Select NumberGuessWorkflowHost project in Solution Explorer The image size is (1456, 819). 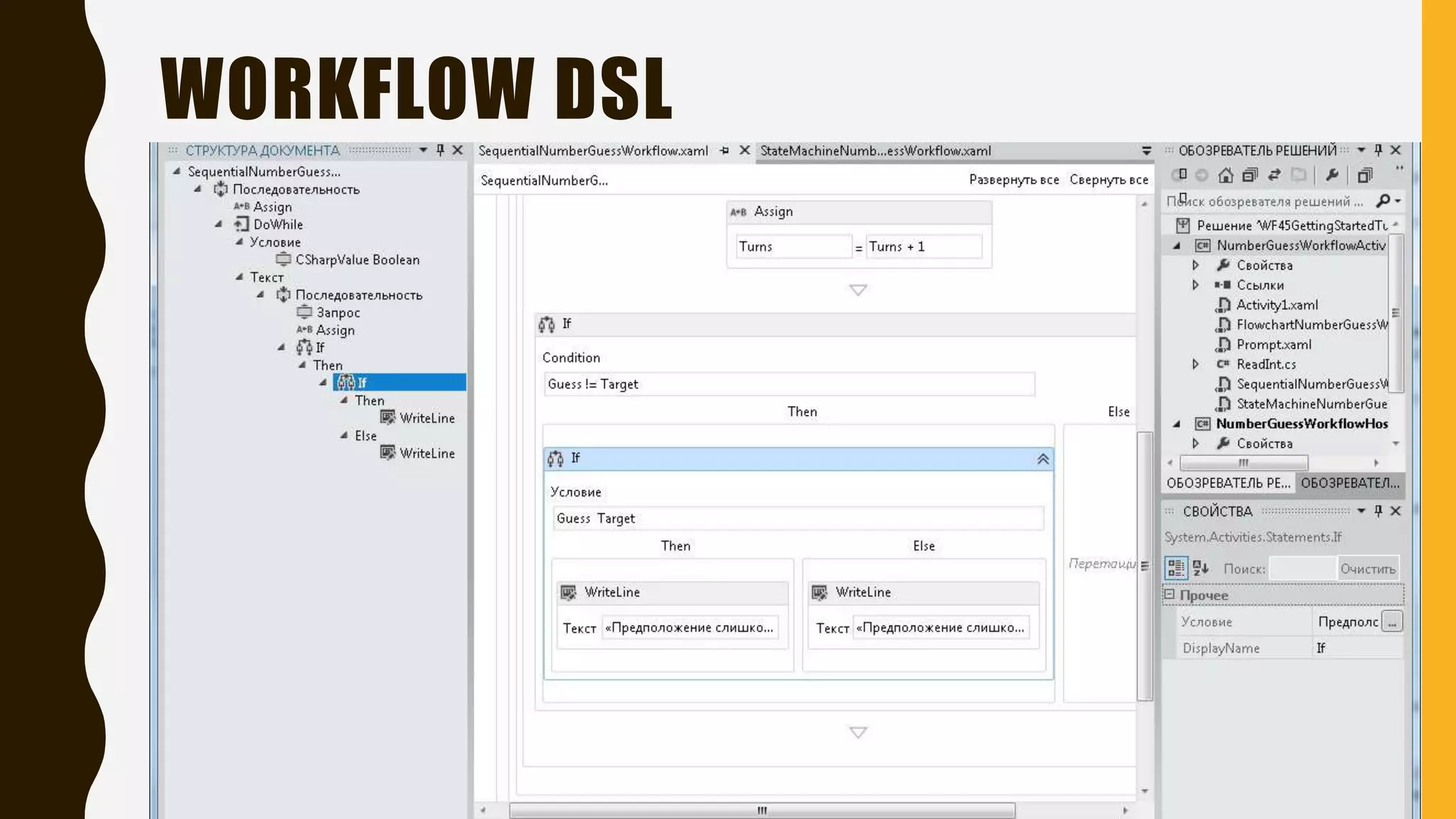[1301, 424]
